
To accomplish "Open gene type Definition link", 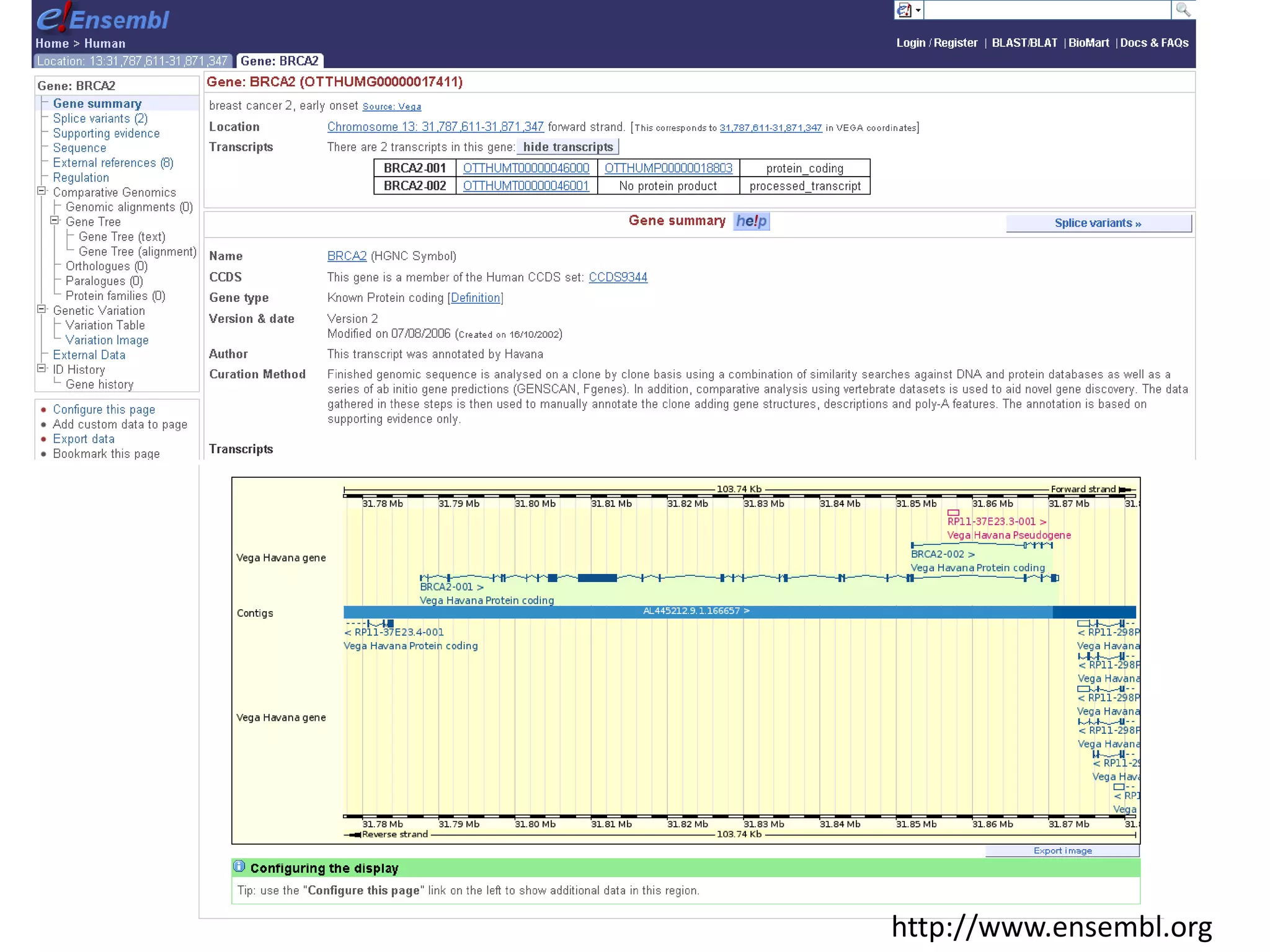I will click(x=476, y=297).
